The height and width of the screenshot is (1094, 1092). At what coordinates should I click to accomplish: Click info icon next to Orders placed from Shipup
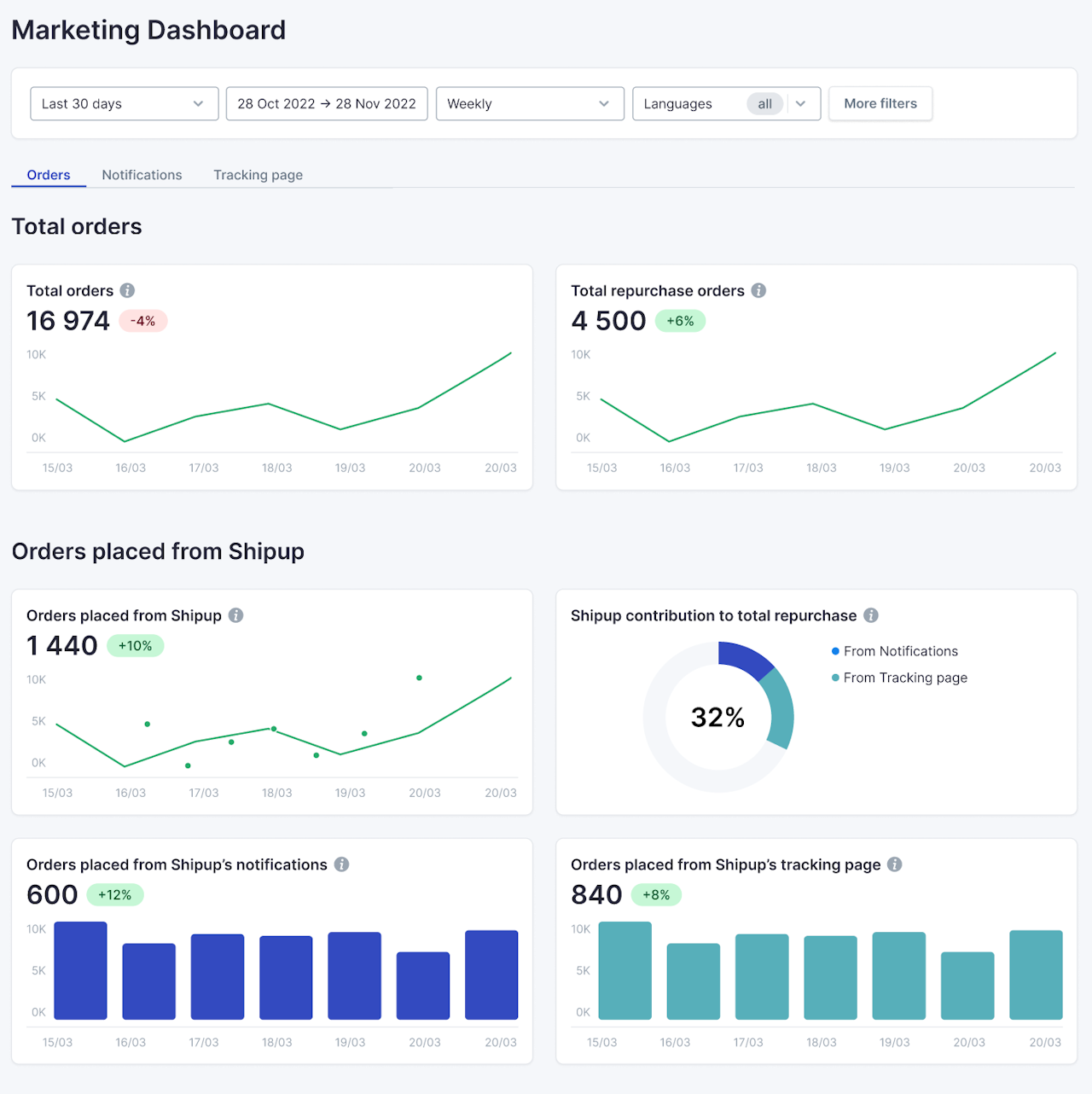(236, 615)
